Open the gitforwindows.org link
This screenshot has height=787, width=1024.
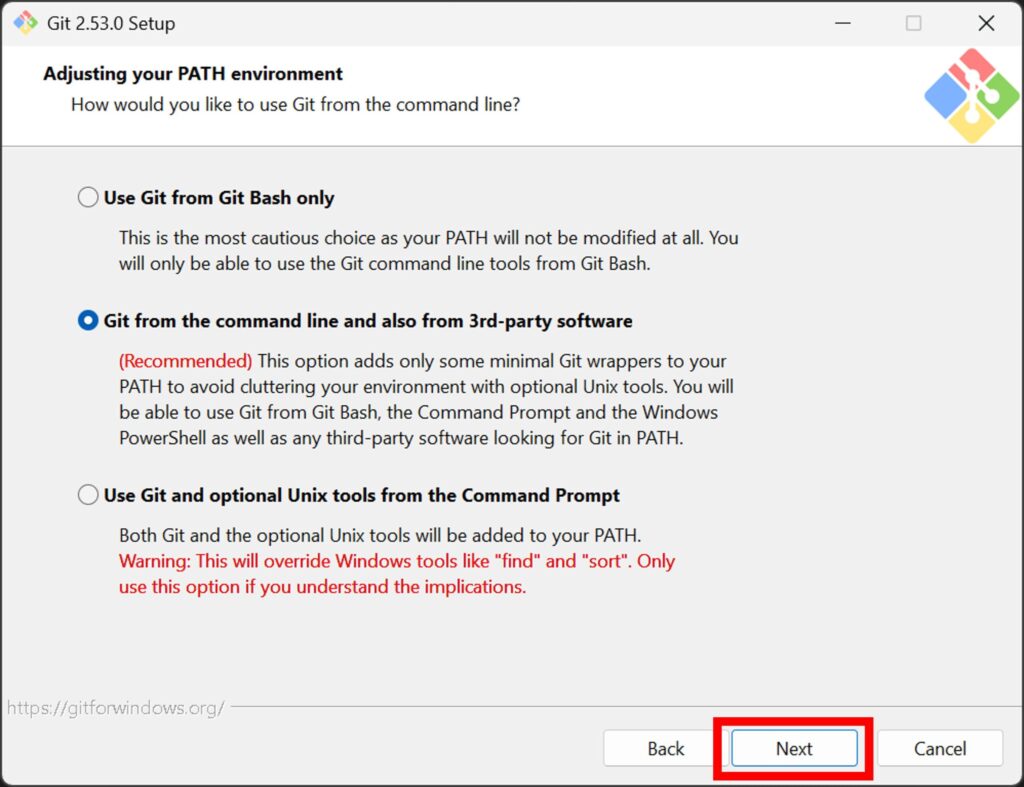(116, 708)
